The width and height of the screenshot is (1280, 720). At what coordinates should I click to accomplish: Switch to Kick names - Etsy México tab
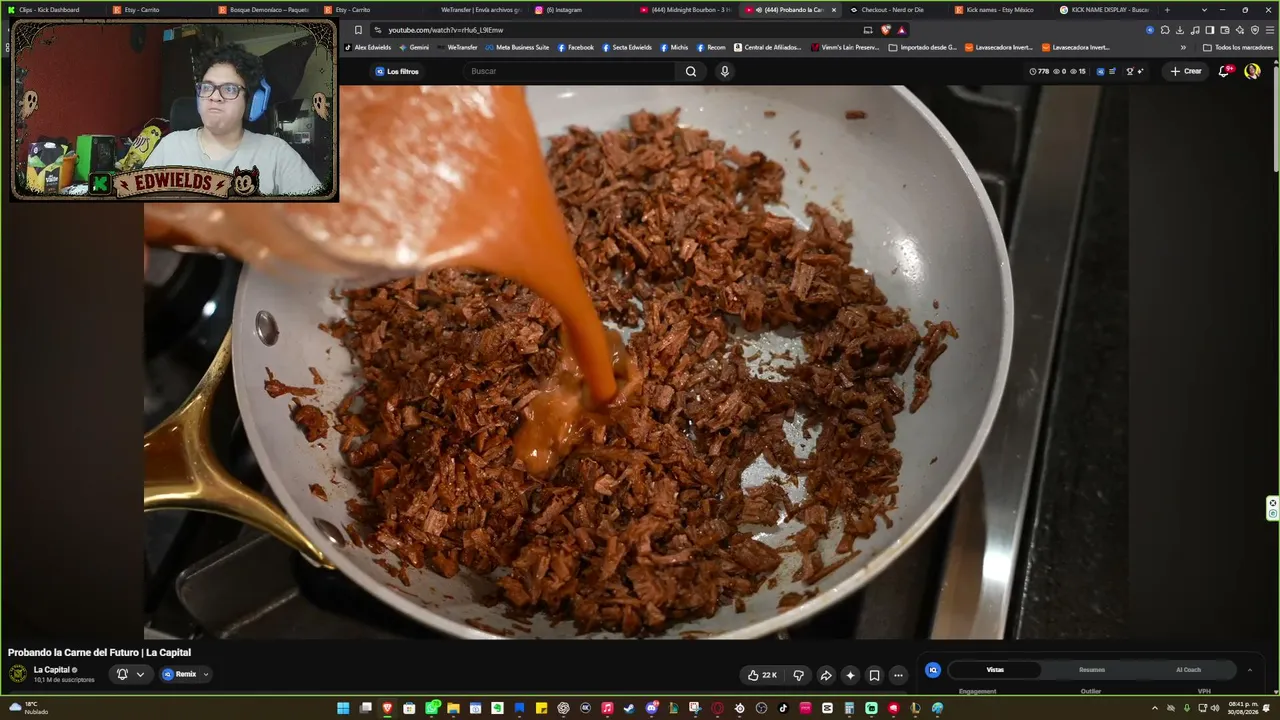[998, 10]
